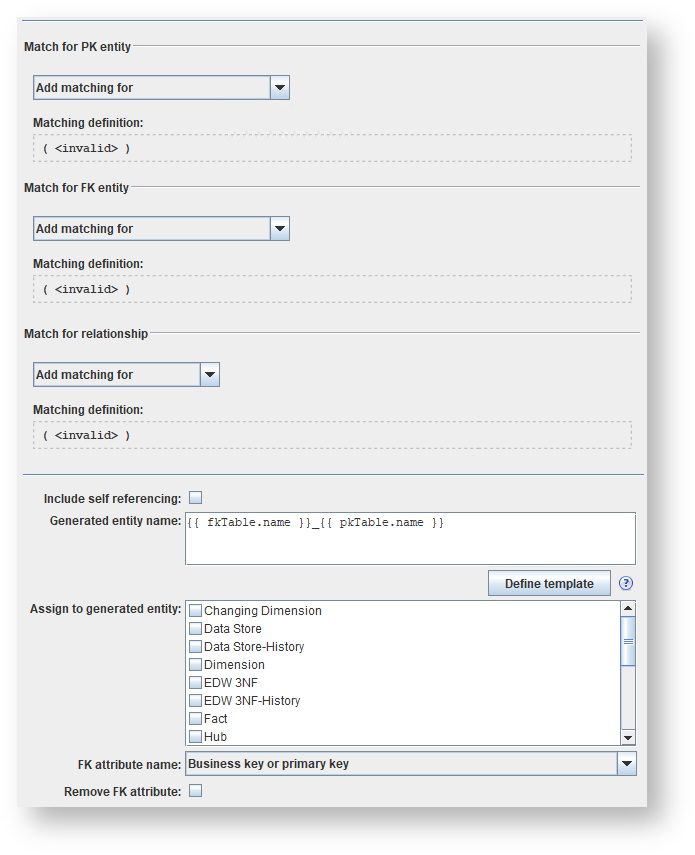Check the Hub entity type
This screenshot has height=855, width=695.
tap(196, 737)
